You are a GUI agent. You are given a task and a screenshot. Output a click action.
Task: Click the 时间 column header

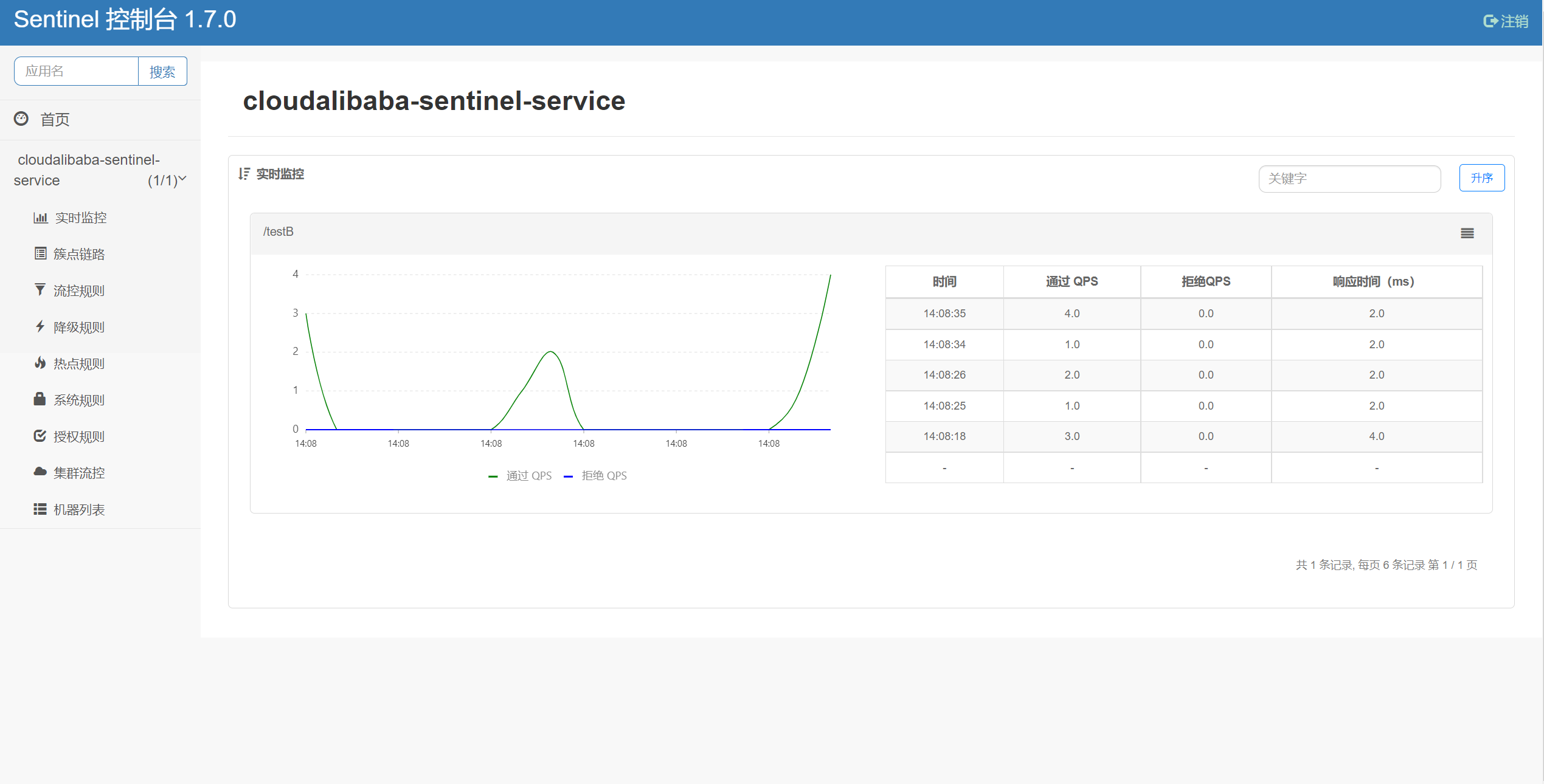coord(944,281)
